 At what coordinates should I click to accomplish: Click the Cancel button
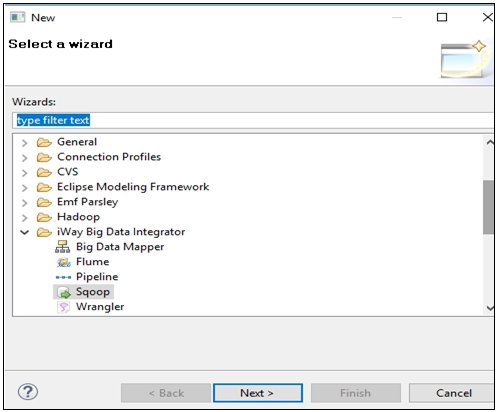[x=452, y=393]
